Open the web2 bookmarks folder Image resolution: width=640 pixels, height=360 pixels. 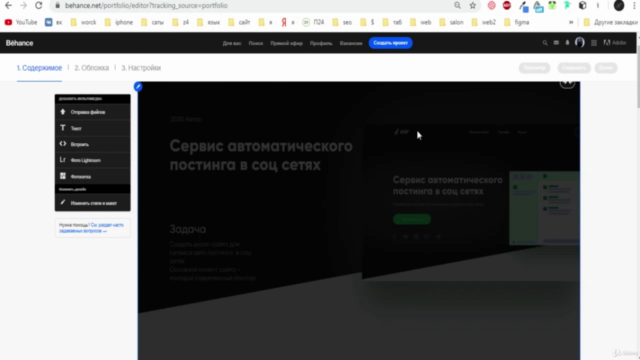[484, 22]
